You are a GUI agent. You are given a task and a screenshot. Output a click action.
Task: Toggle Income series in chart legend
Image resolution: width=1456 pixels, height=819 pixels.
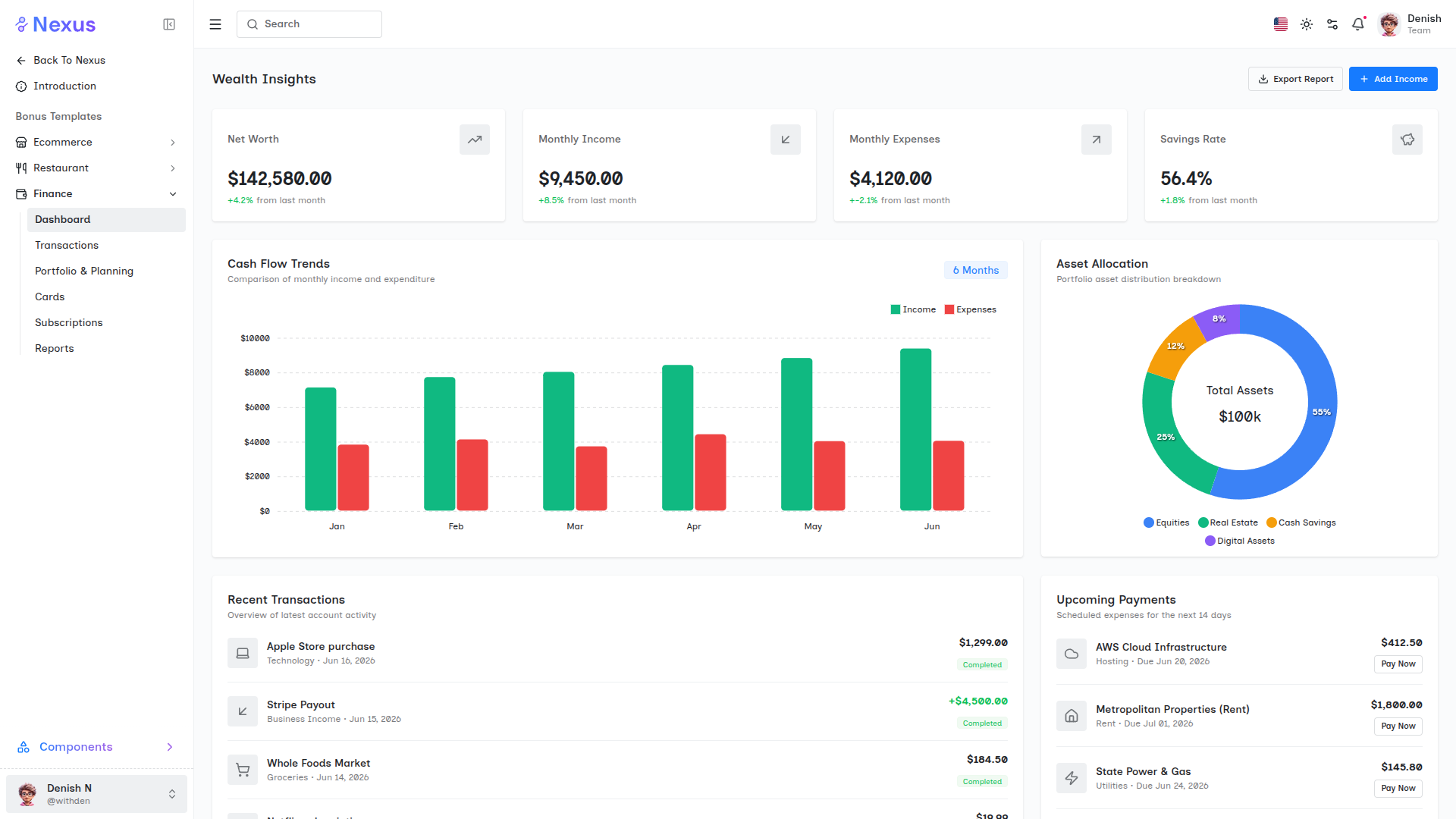pos(913,309)
